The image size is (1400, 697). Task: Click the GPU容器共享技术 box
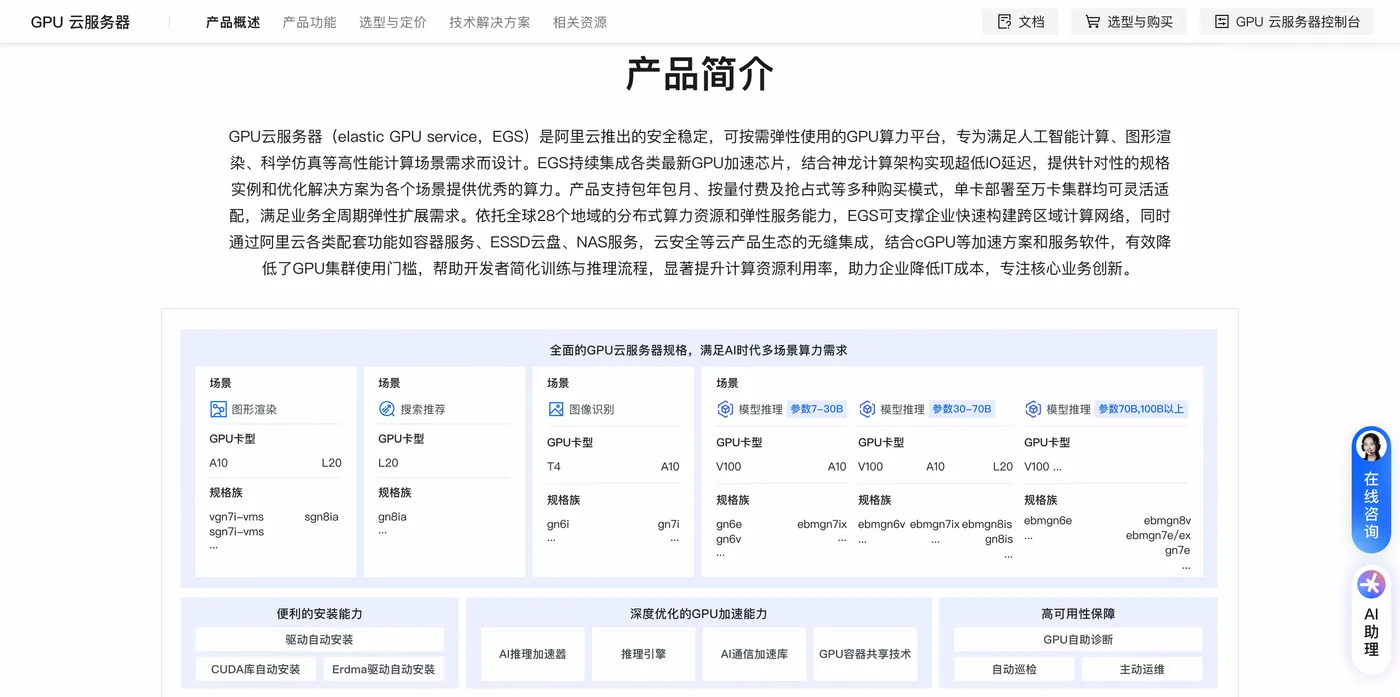pos(865,654)
